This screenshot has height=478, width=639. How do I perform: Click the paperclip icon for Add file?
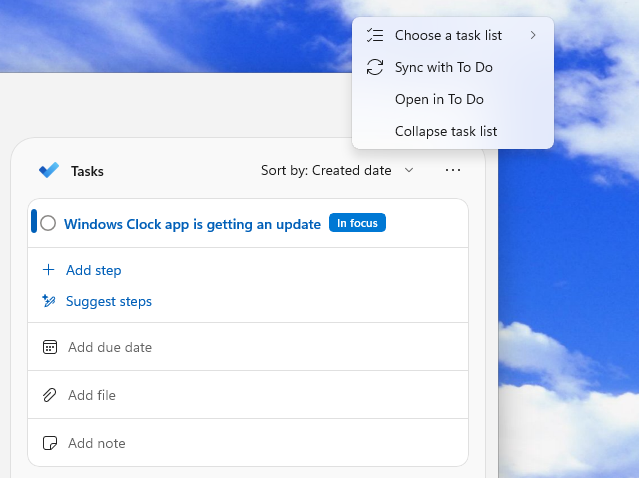(x=50, y=395)
